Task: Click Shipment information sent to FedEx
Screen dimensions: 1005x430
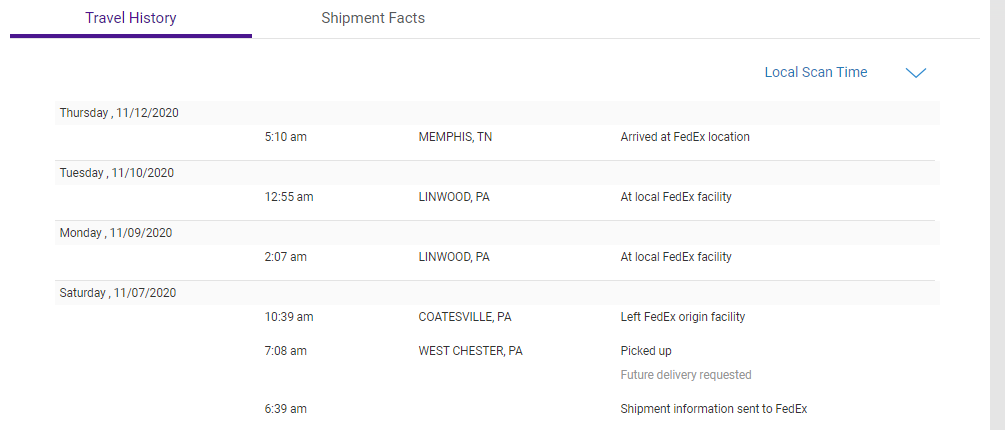Action: pyautogui.click(x=714, y=409)
